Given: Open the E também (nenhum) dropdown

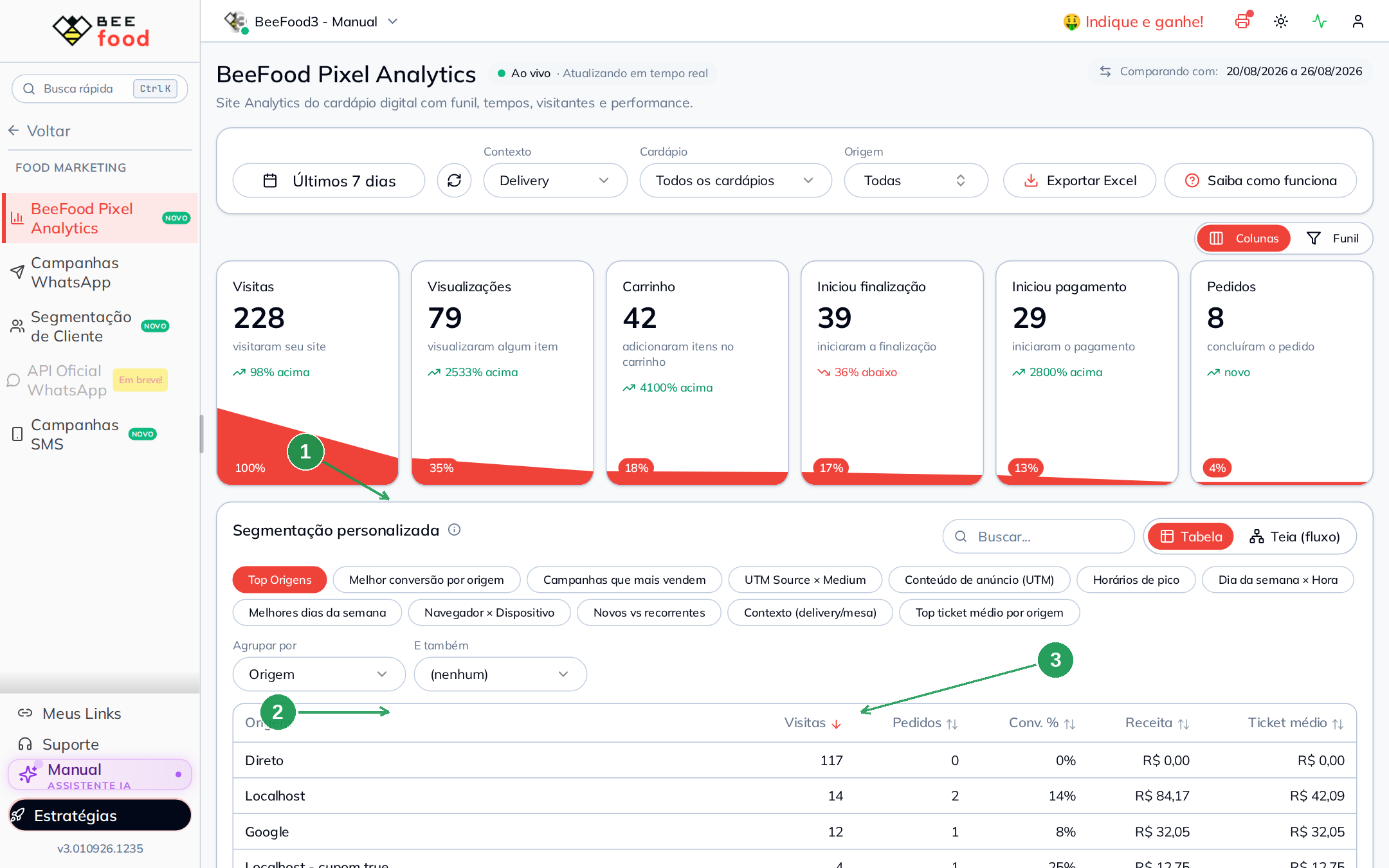Looking at the screenshot, I should coord(500,674).
